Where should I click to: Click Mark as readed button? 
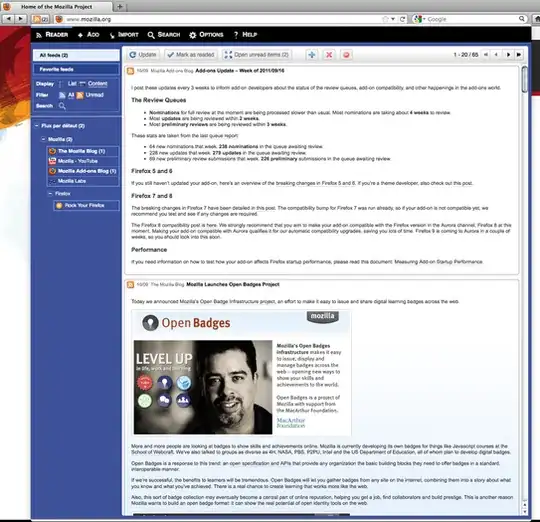point(191,55)
